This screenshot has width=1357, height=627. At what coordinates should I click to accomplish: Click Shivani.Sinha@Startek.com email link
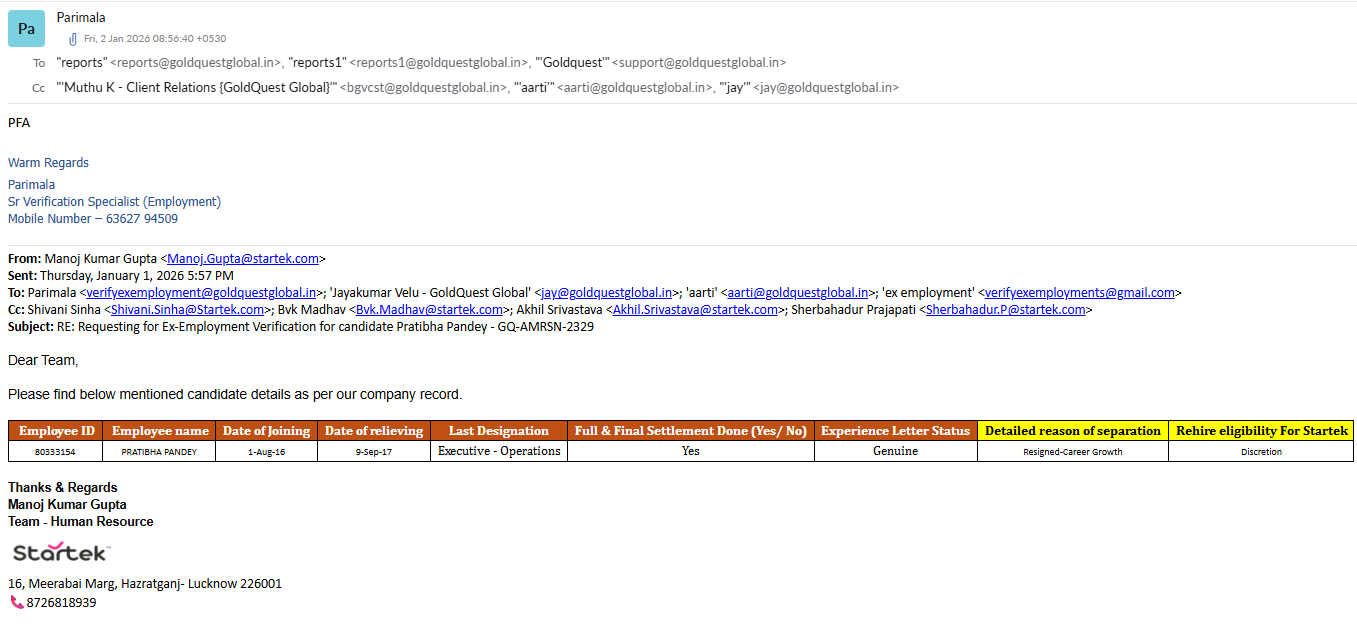coord(187,310)
